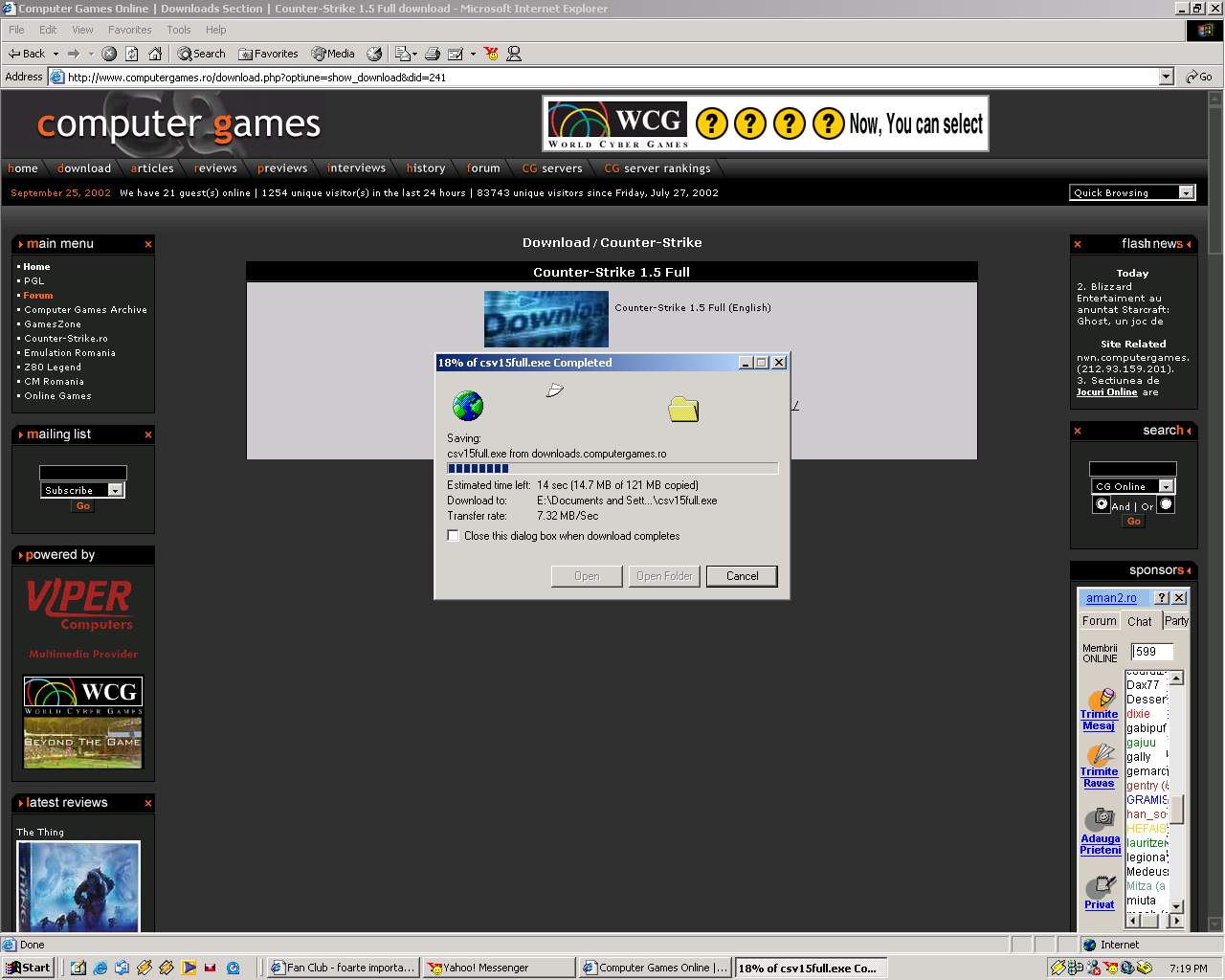Cancel the csv15full.exe download
This screenshot has height=980, width=1225.
point(742,576)
